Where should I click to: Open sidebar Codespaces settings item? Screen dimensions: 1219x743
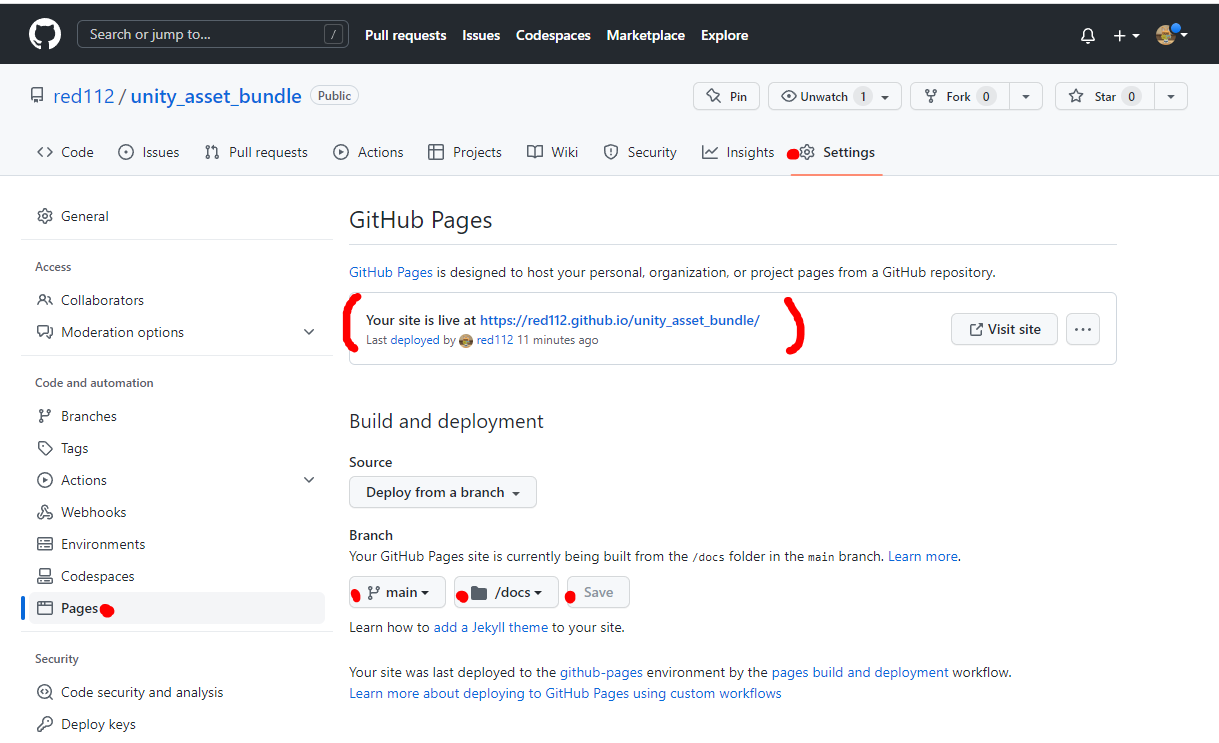[x=177, y=576]
